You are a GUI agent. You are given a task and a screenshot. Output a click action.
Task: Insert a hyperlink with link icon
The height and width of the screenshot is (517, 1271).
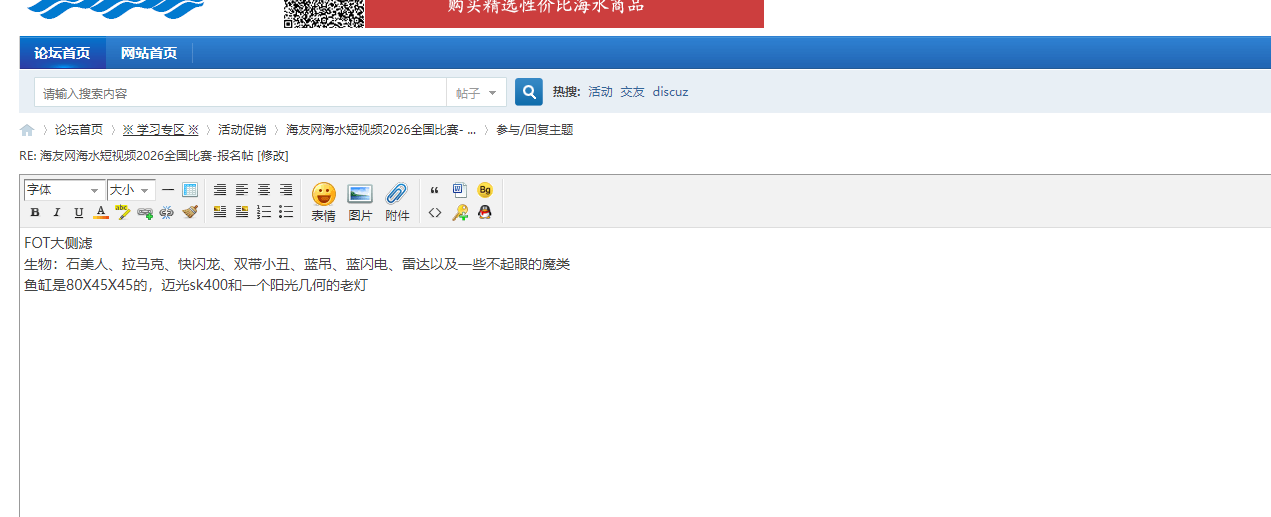point(145,212)
